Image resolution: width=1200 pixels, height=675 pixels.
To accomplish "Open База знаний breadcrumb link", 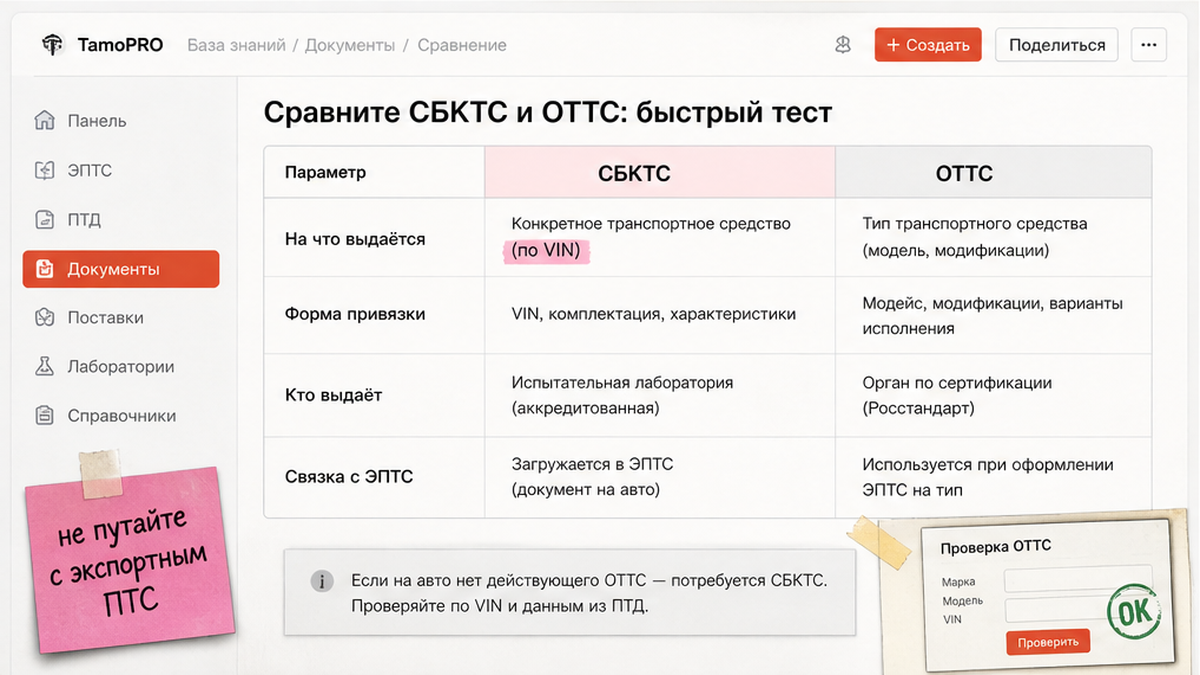I will [x=236, y=45].
